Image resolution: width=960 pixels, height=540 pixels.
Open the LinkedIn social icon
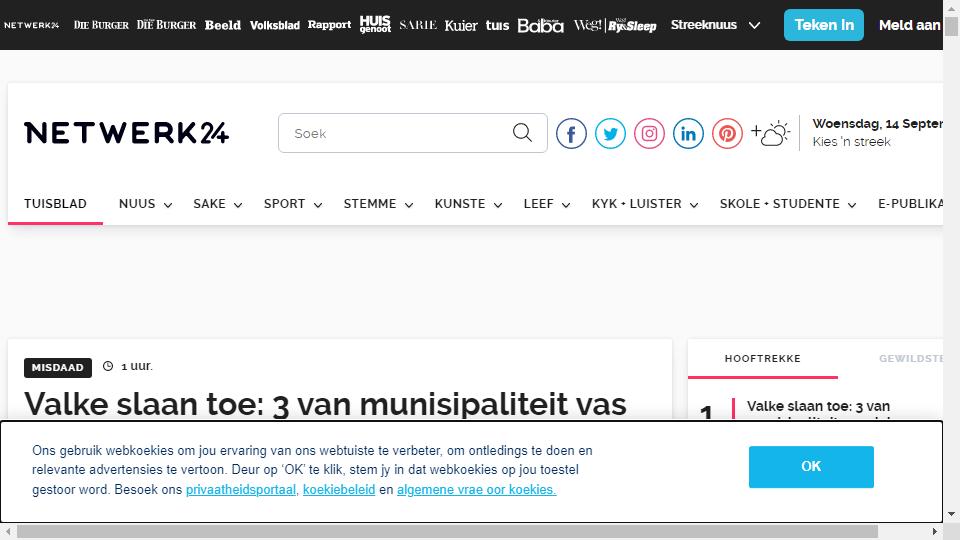[x=688, y=133]
